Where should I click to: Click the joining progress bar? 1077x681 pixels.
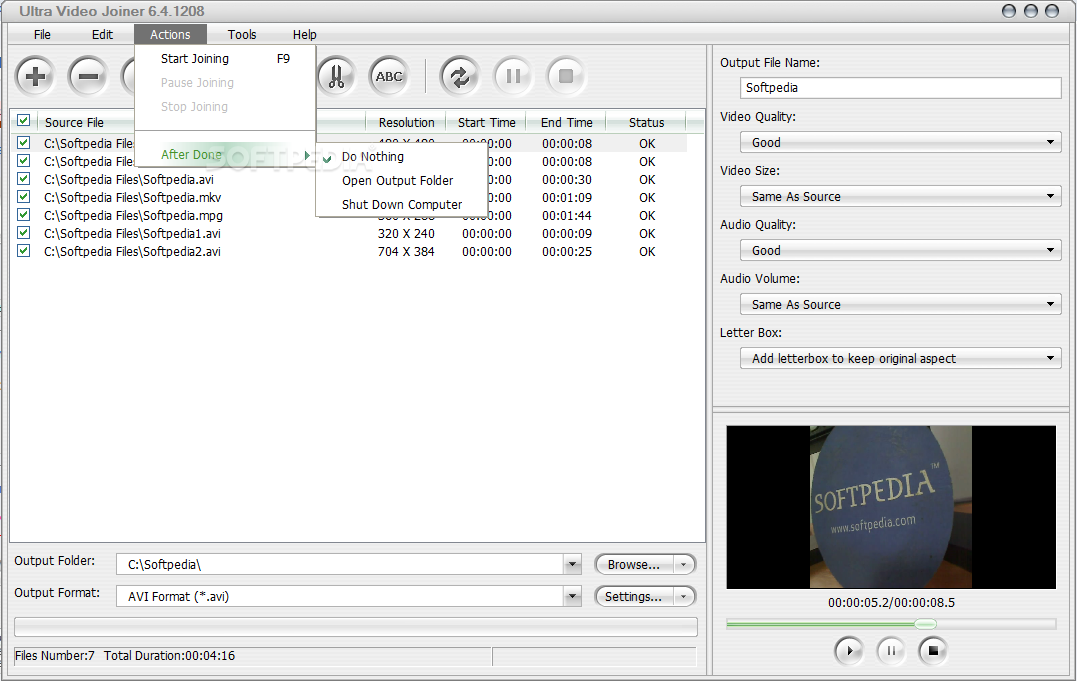click(x=356, y=627)
